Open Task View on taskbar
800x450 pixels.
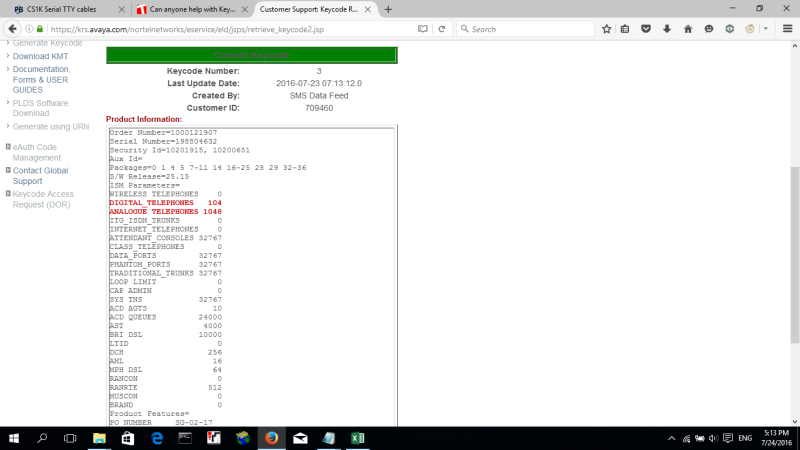(x=70, y=438)
